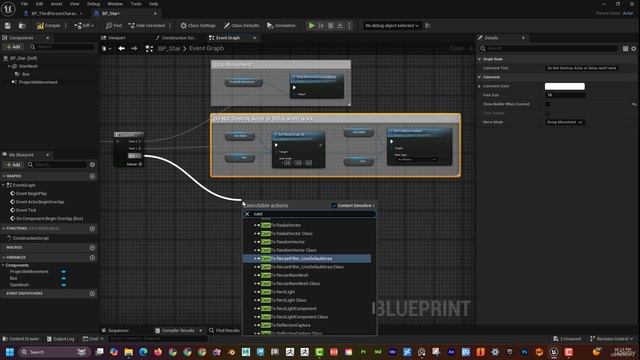Expand the Comment Color property
Viewport: 640px width, 360px height.
point(479,86)
